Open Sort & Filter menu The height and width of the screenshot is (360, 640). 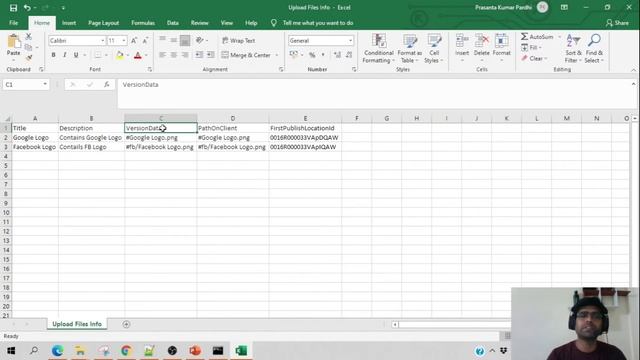tap(573, 48)
